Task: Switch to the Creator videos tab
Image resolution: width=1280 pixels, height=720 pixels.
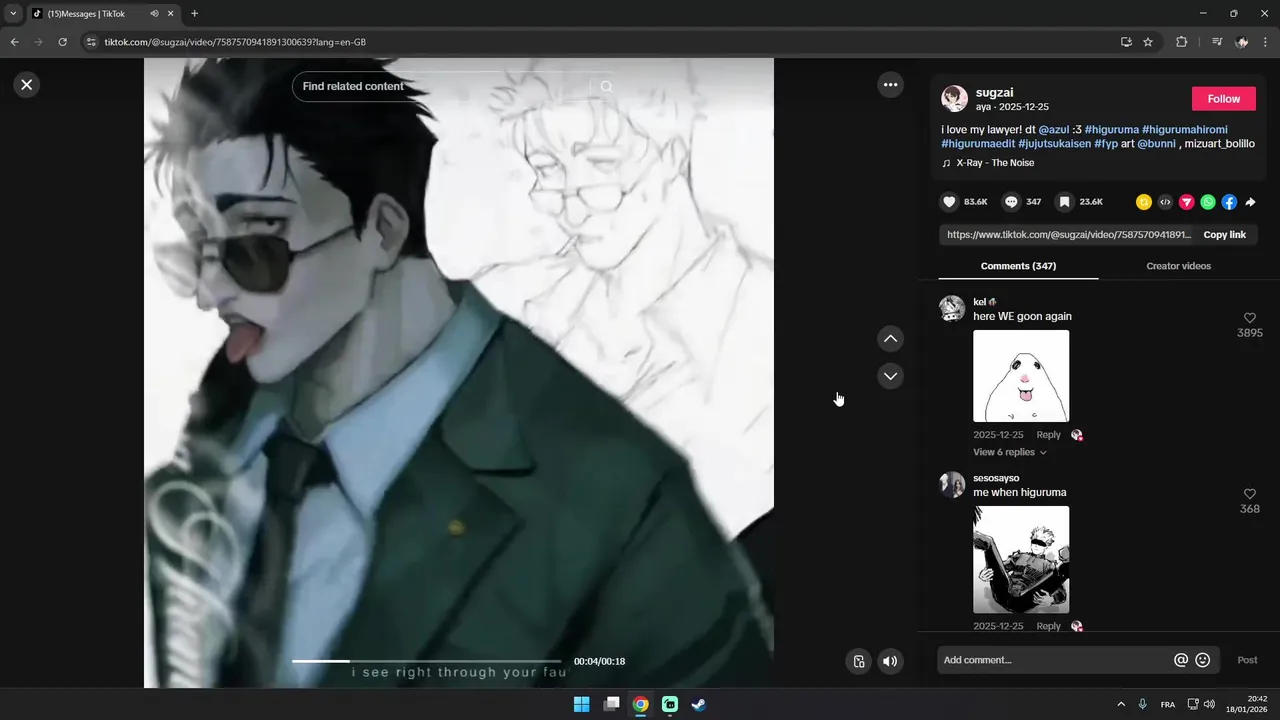Action: coord(1178,266)
